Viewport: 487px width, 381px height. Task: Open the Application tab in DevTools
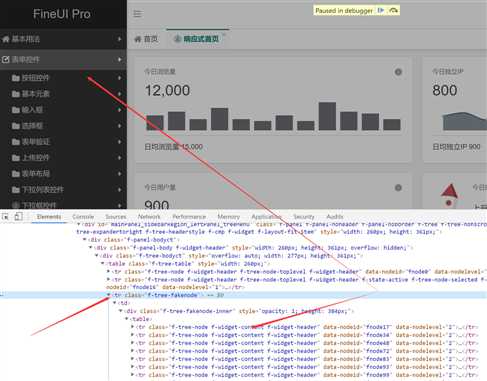click(x=266, y=217)
